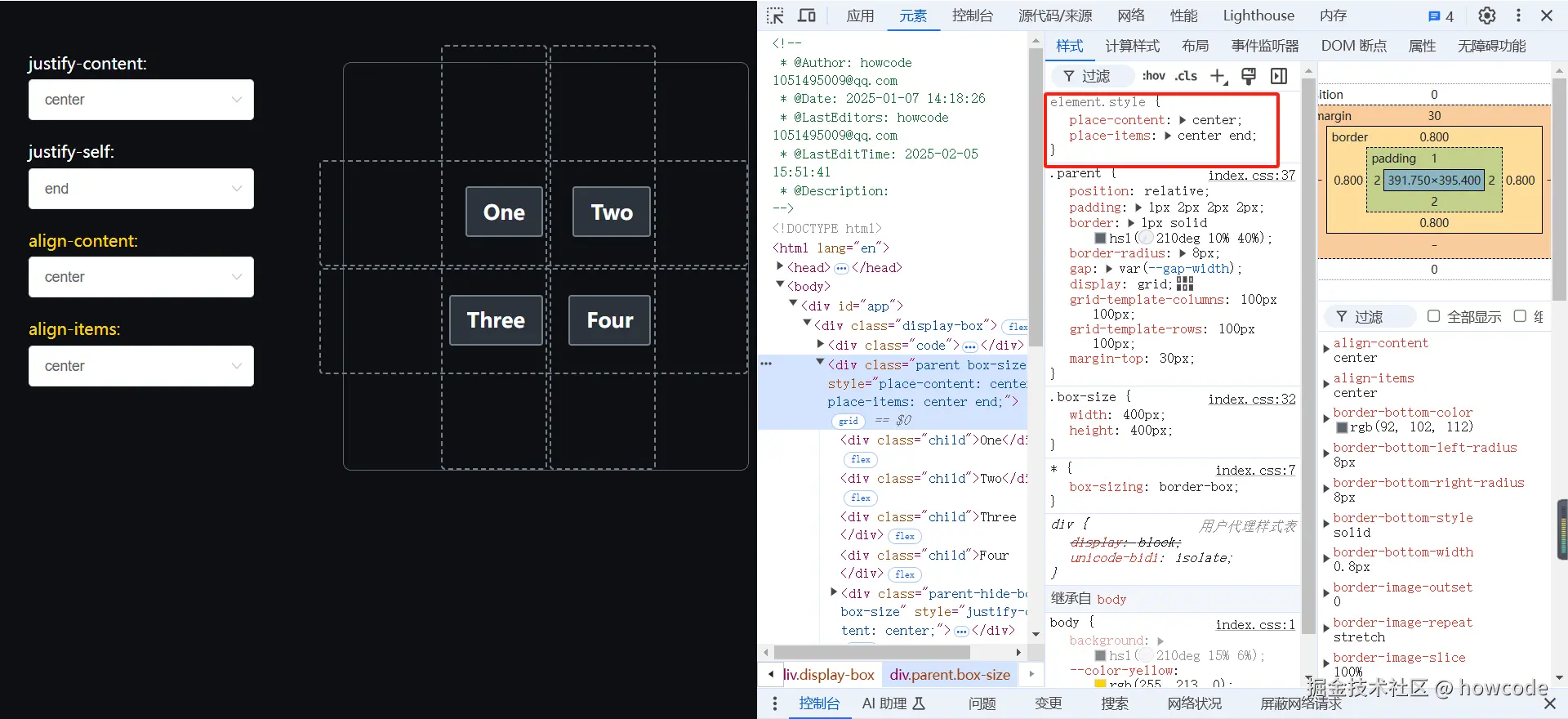Select the display-box breadcrumb

pyautogui.click(x=829, y=675)
